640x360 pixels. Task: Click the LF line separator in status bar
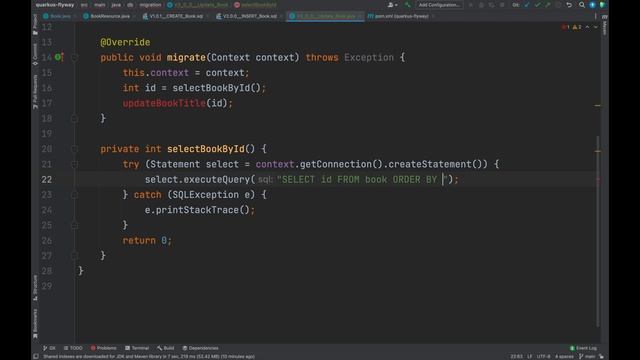pyautogui.click(x=529, y=356)
